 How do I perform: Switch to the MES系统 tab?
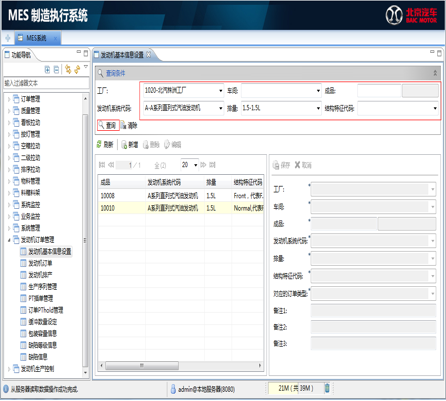tap(37, 38)
